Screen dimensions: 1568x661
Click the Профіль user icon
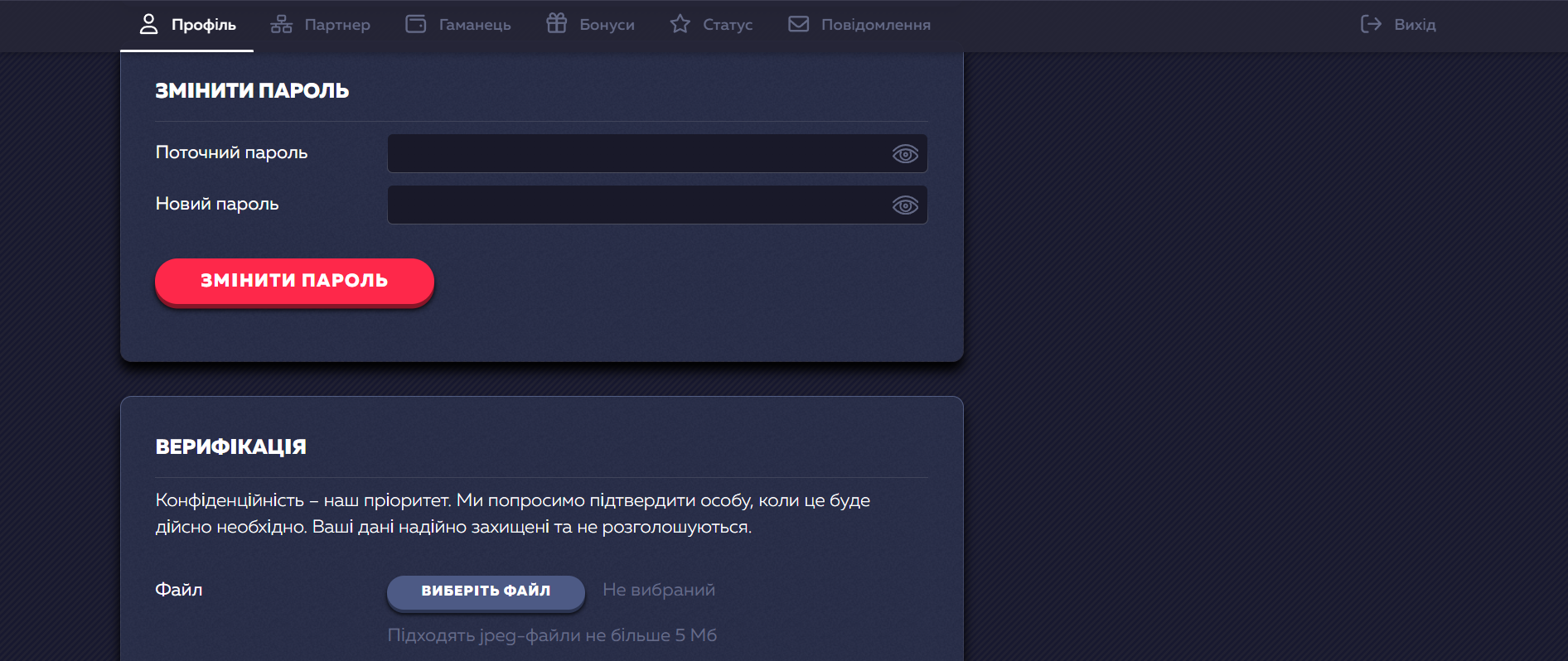[x=148, y=24]
